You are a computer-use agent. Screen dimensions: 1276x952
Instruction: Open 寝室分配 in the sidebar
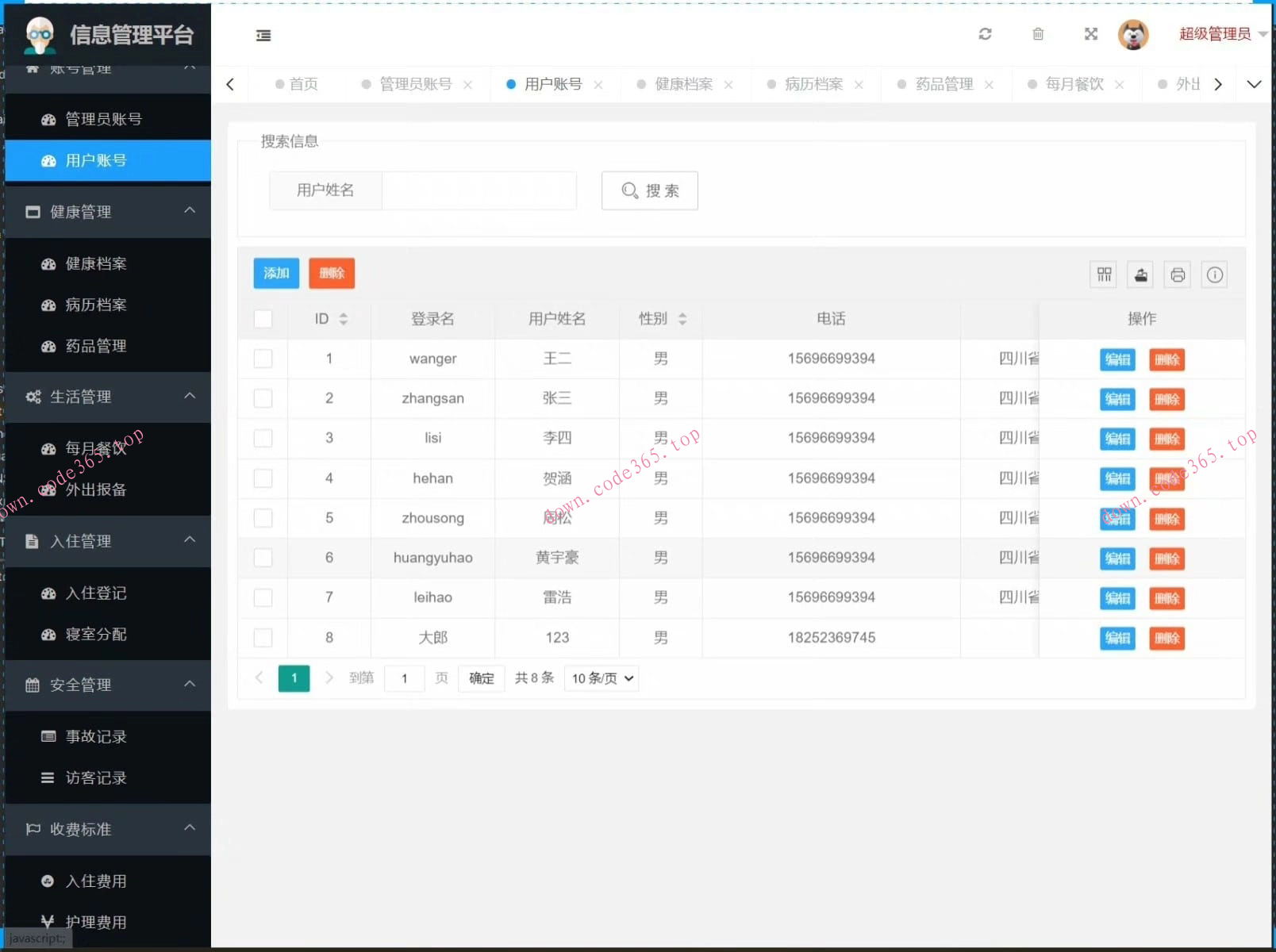(96, 634)
